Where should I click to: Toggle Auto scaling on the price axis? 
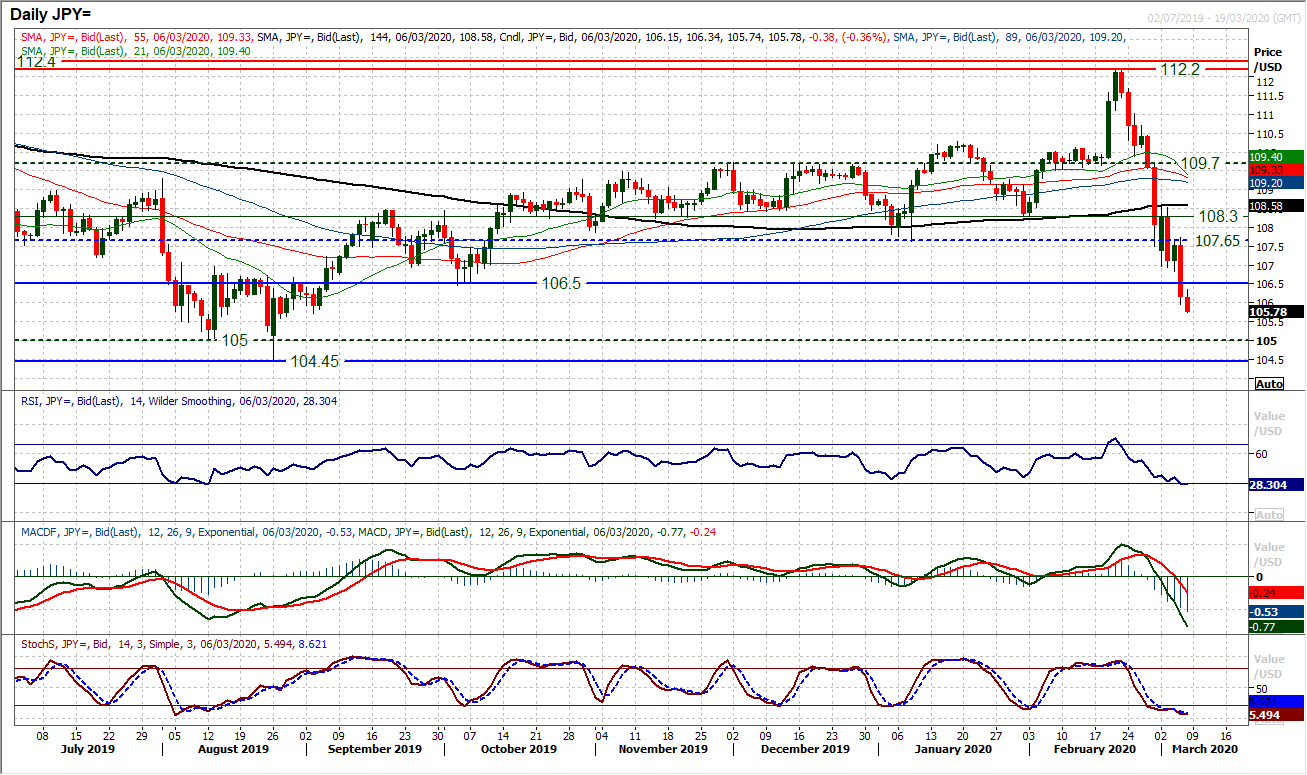click(x=1267, y=383)
